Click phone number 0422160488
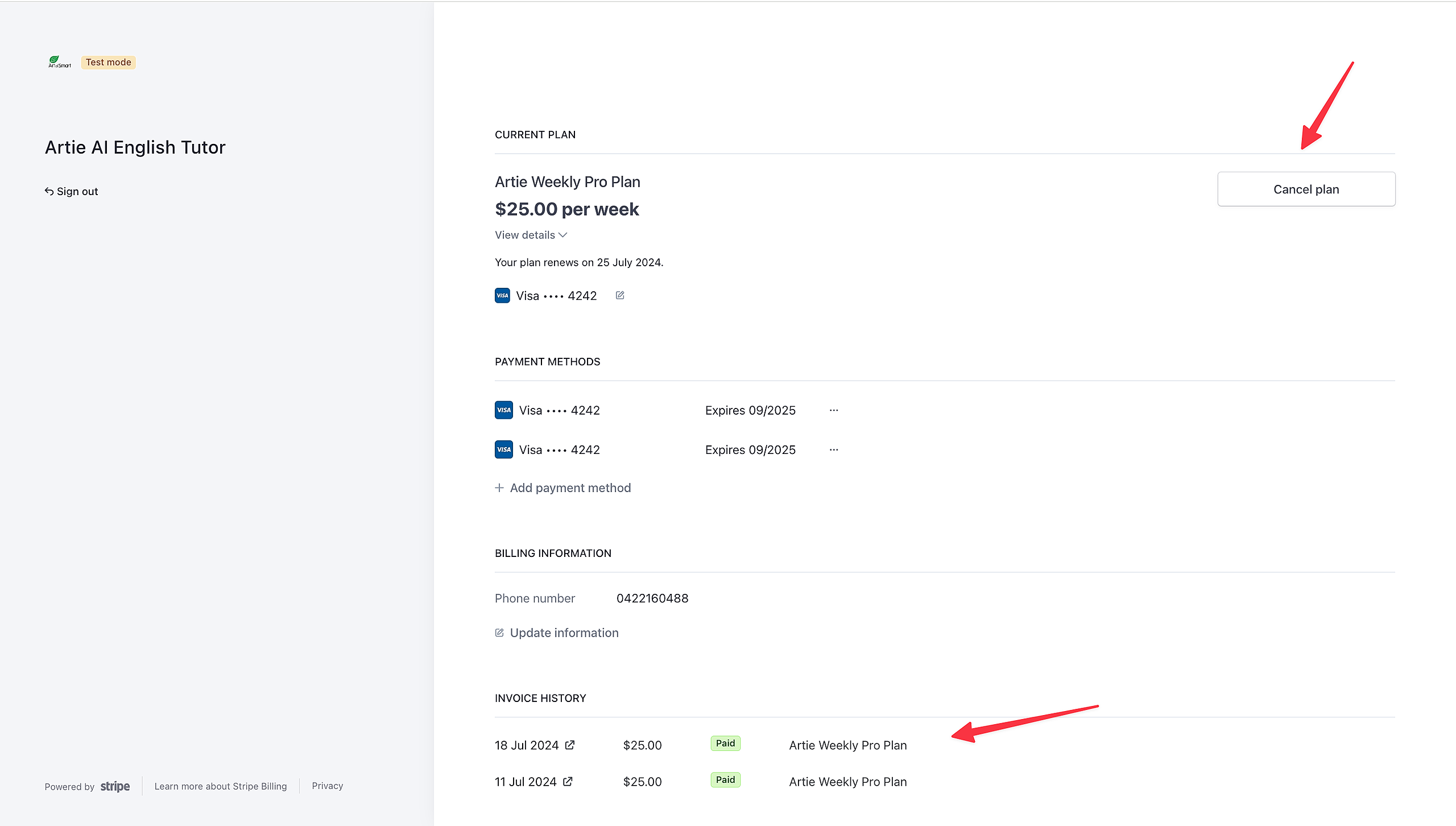1456x826 pixels. point(652,598)
